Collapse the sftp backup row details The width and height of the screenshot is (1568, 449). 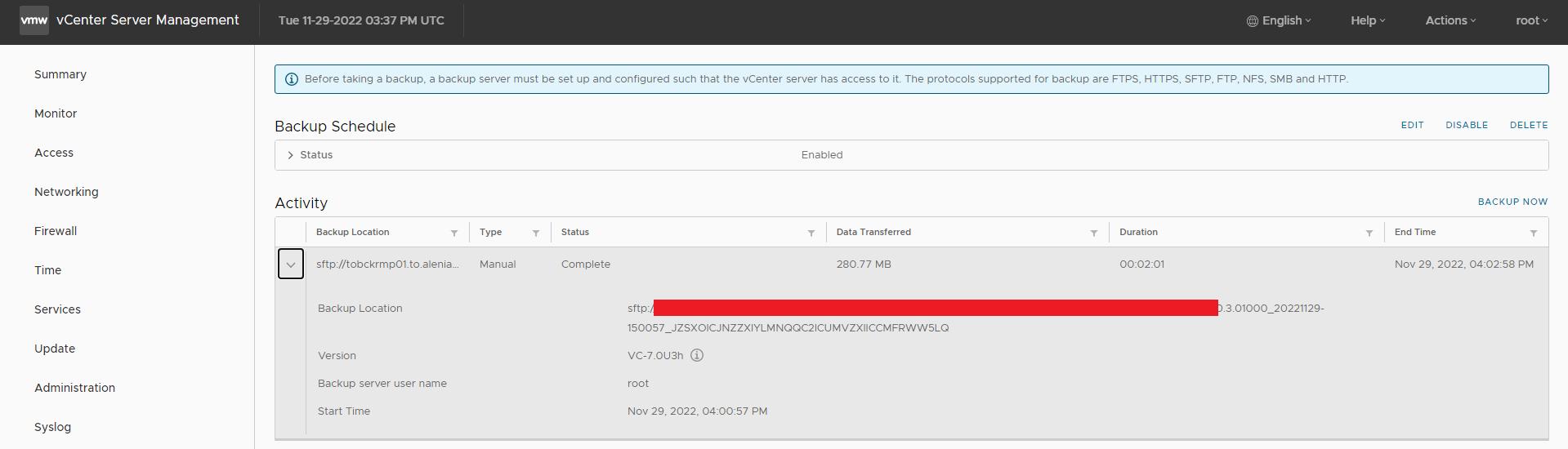point(291,264)
